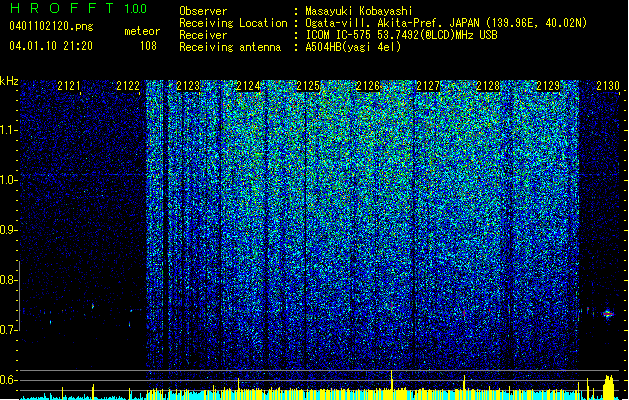The height and width of the screenshot is (400, 629).
Task: Click the 2127 time marker
Action: (428, 86)
